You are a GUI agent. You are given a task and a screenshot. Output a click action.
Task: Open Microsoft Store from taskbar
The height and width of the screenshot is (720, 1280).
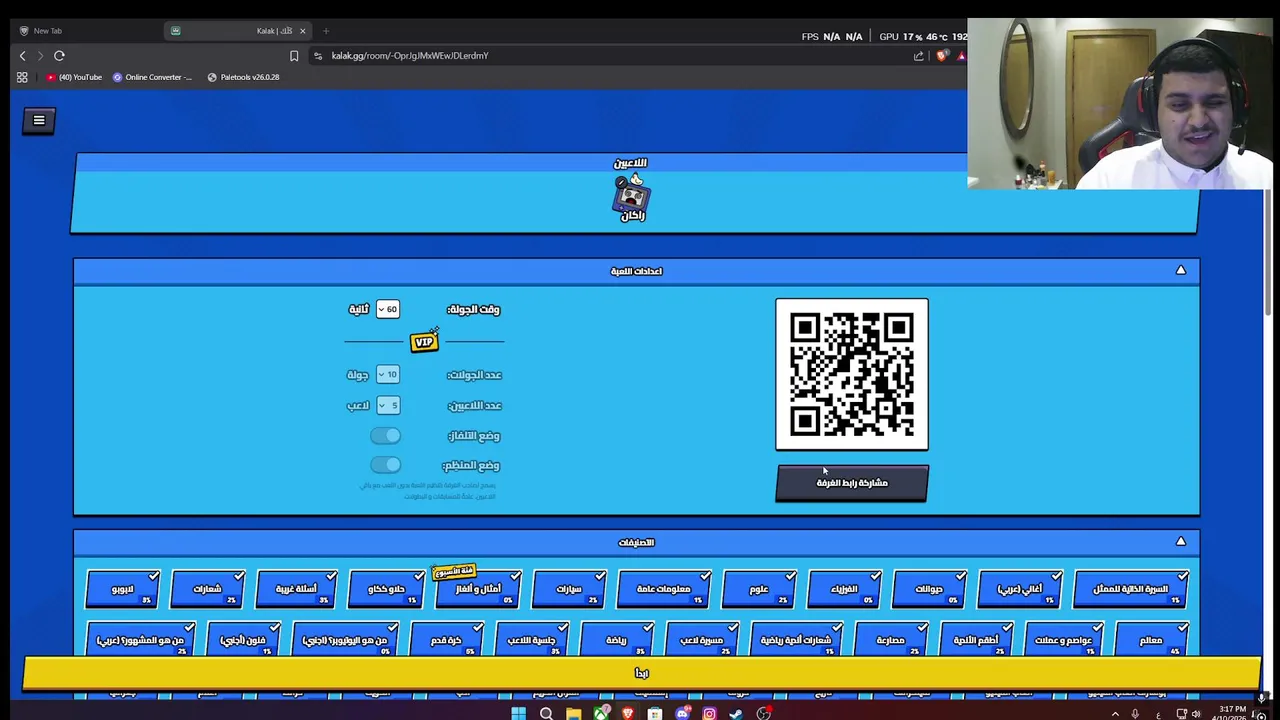pos(654,713)
